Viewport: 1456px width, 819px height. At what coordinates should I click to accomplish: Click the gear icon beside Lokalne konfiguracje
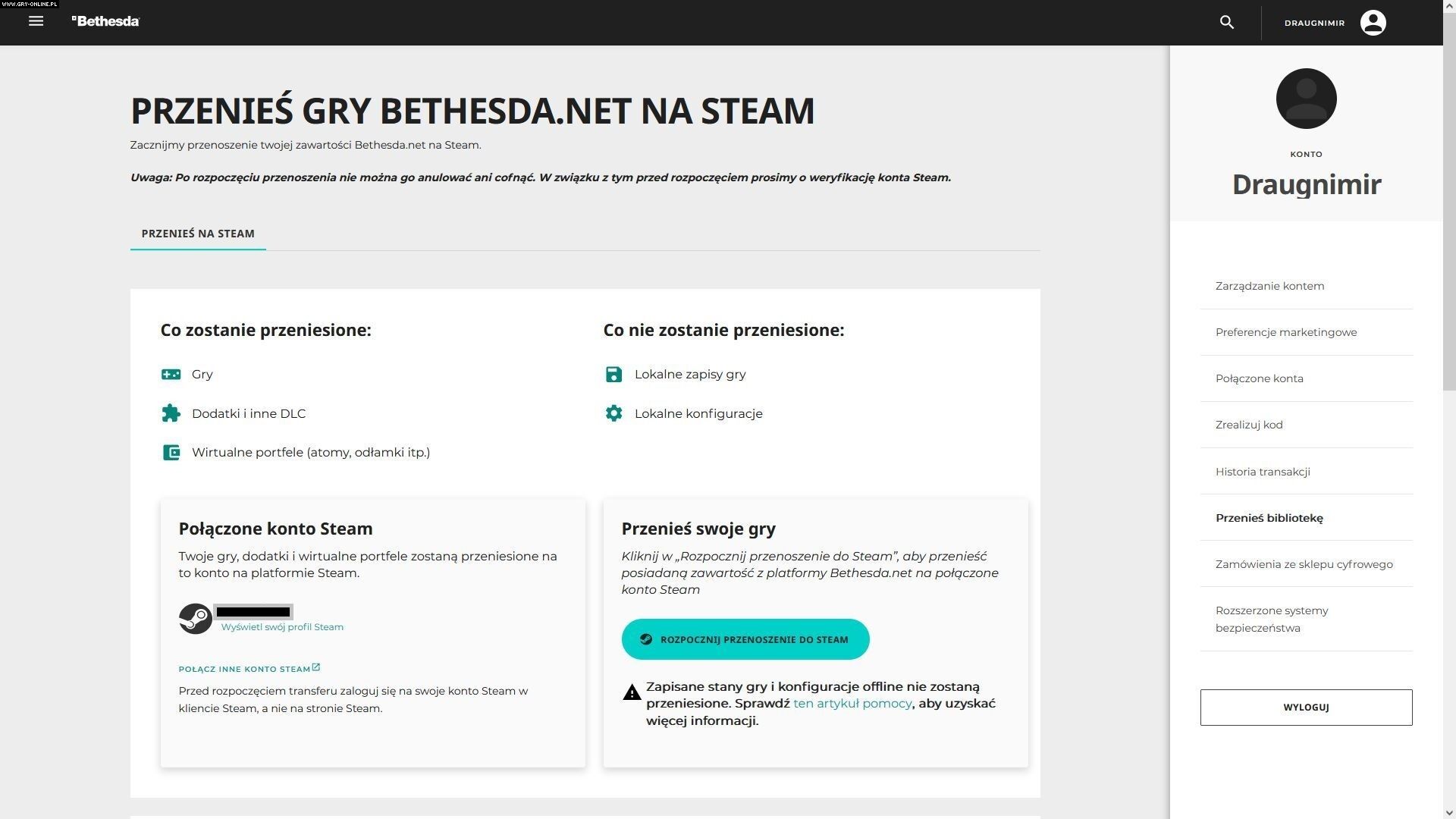pos(613,413)
